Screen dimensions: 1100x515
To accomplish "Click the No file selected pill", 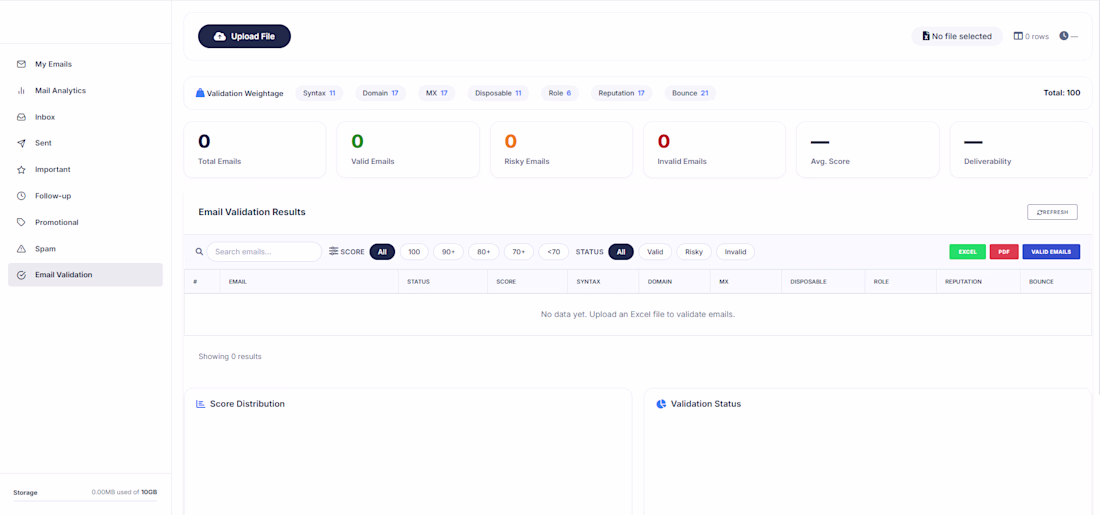I will click(957, 36).
